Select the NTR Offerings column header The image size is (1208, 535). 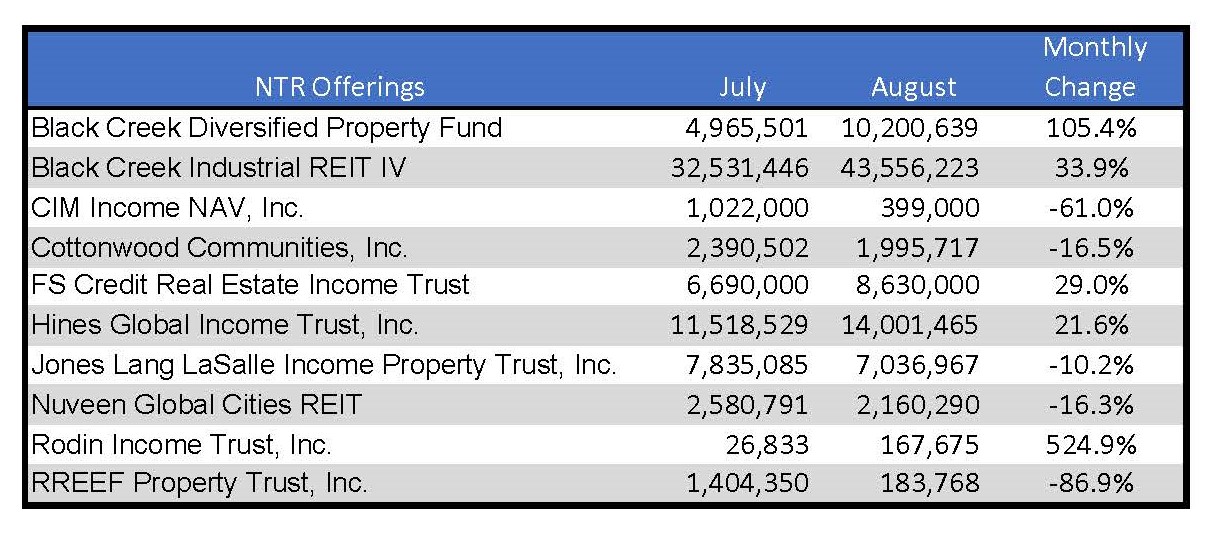(338, 87)
